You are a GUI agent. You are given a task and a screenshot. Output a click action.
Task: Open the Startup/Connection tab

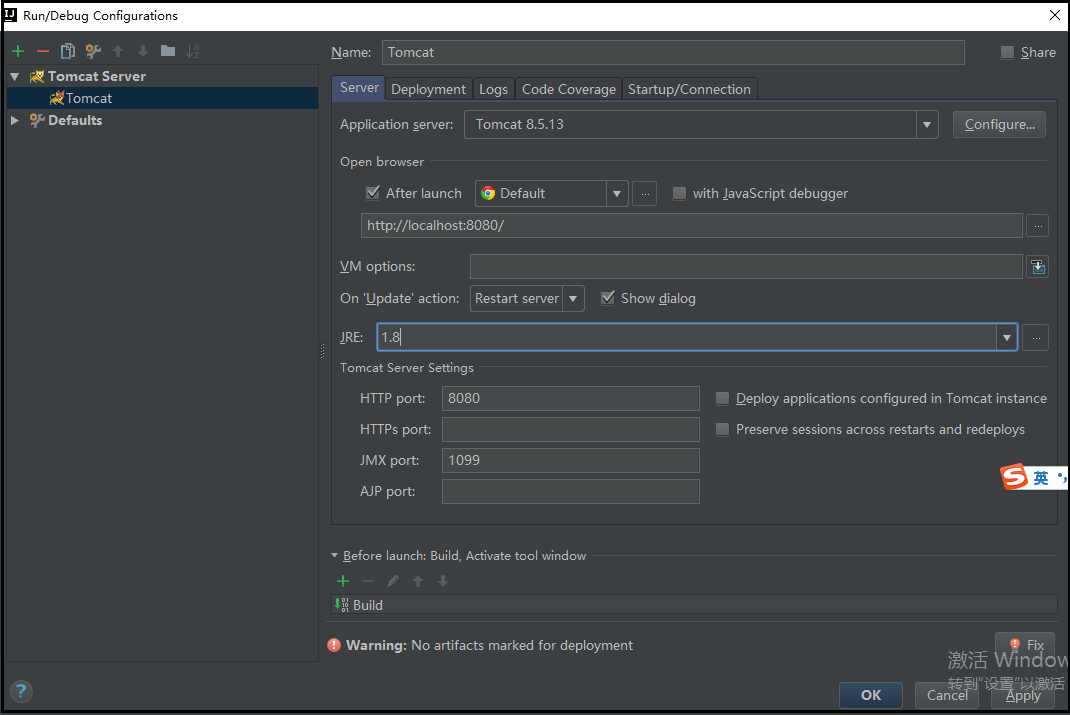click(689, 89)
